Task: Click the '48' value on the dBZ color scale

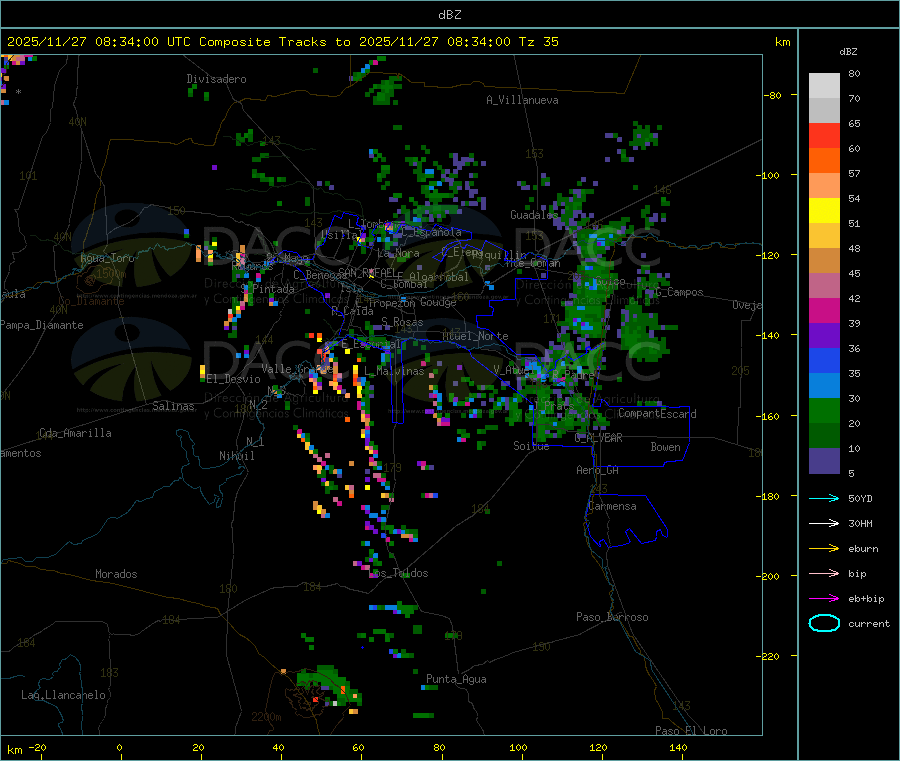Action: 854,249
